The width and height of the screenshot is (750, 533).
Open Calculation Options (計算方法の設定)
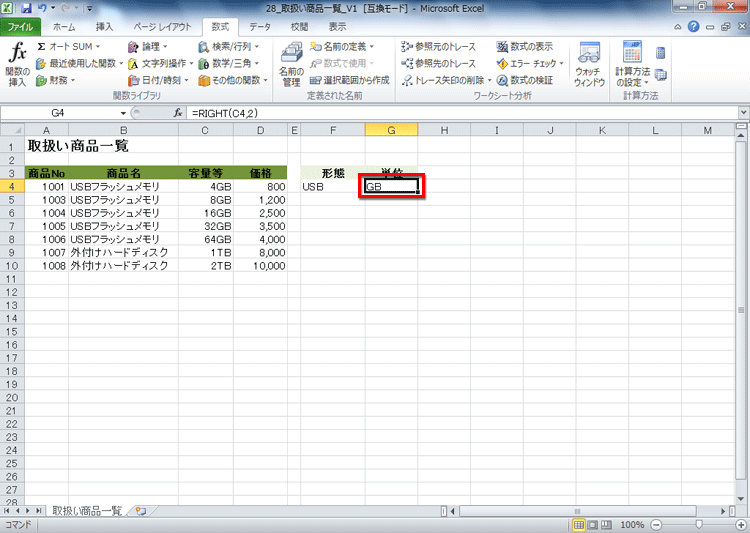(x=632, y=64)
